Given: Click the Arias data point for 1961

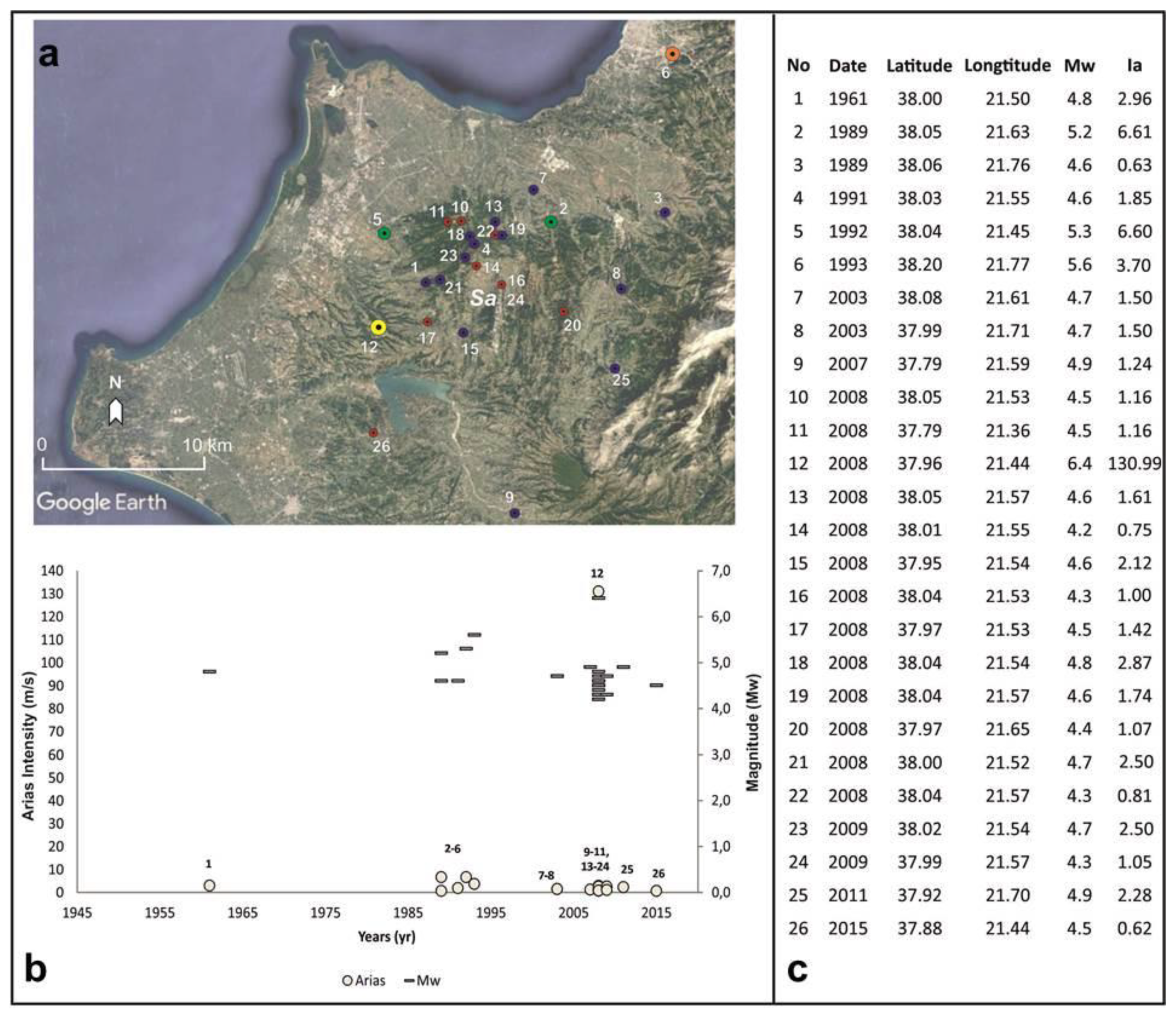Looking at the screenshot, I should click(209, 885).
